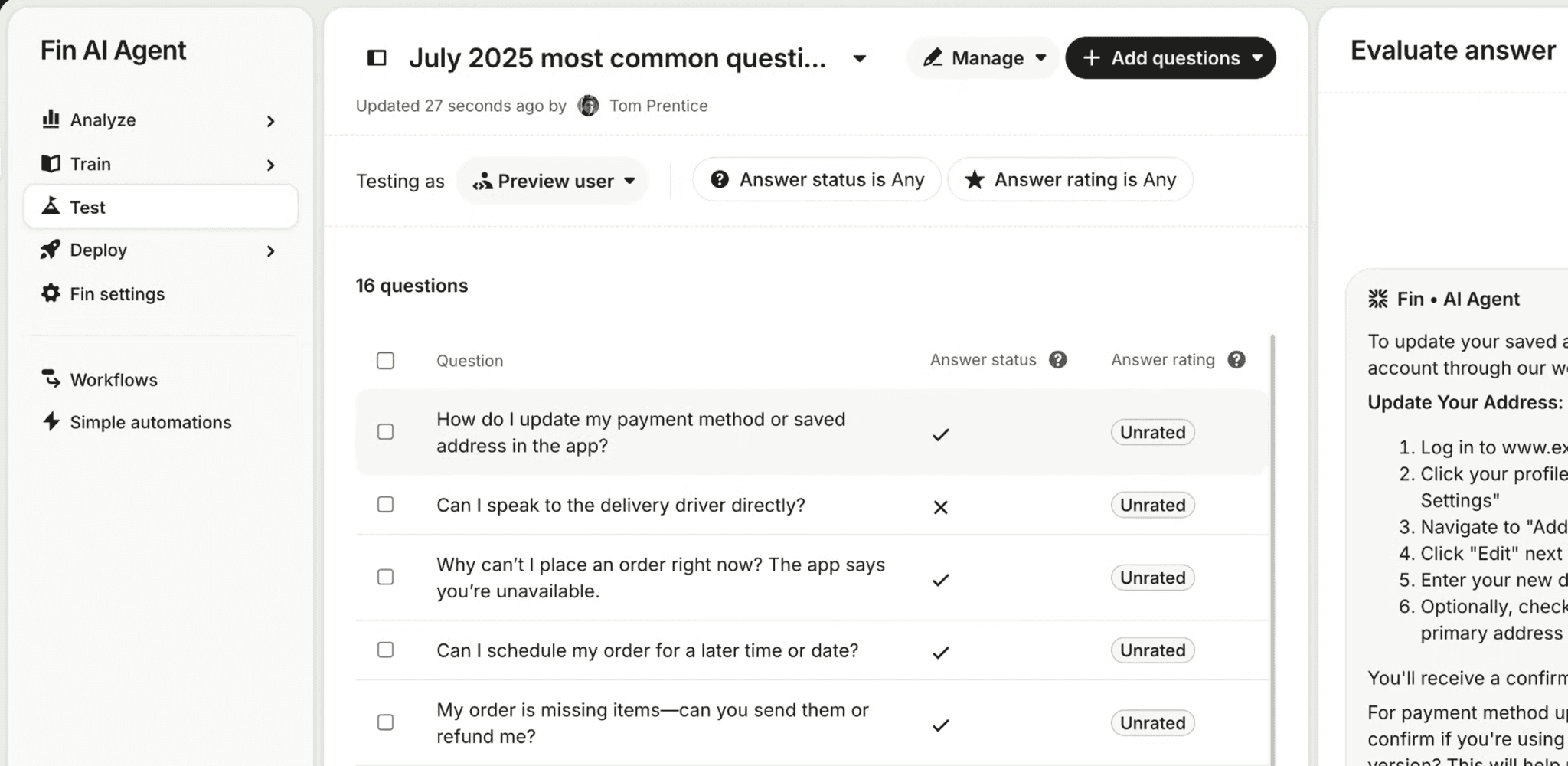Click the Deploy rocket icon
The width and height of the screenshot is (1568, 766).
pos(51,250)
